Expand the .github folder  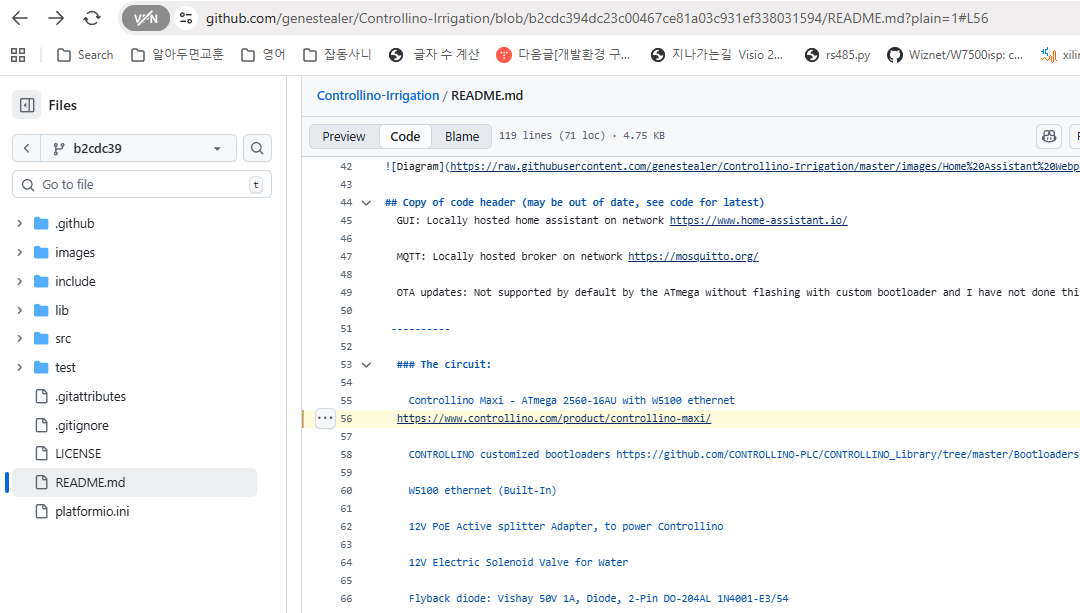pos(19,224)
